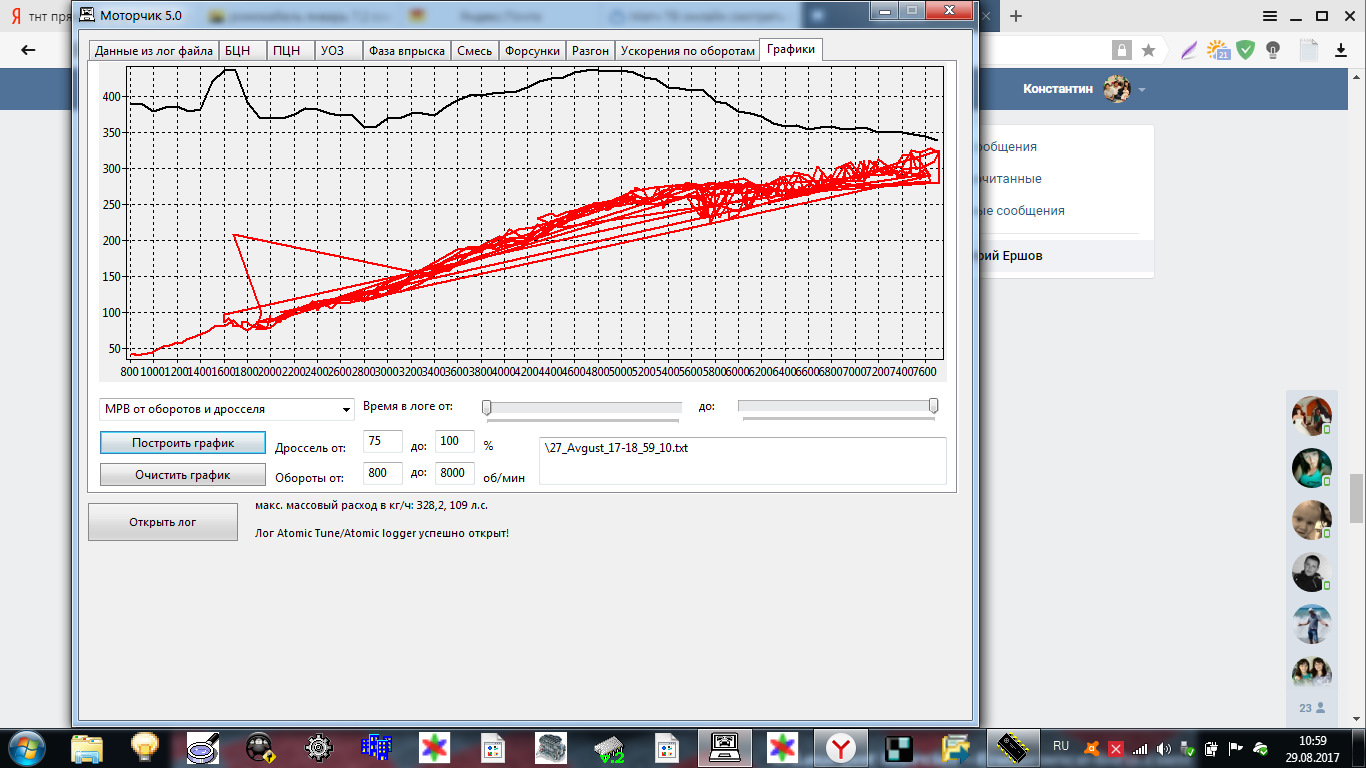Switch to the 'Фаза впрыска' tab

[x=407, y=51]
